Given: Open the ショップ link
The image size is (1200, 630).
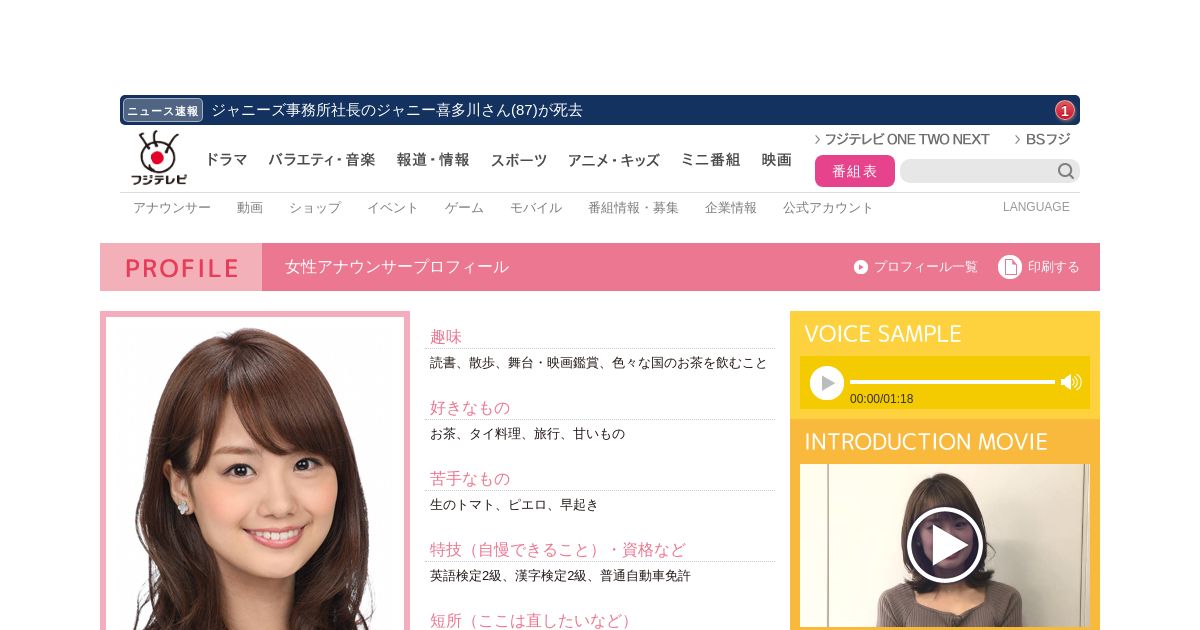Looking at the screenshot, I should [x=315, y=208].
